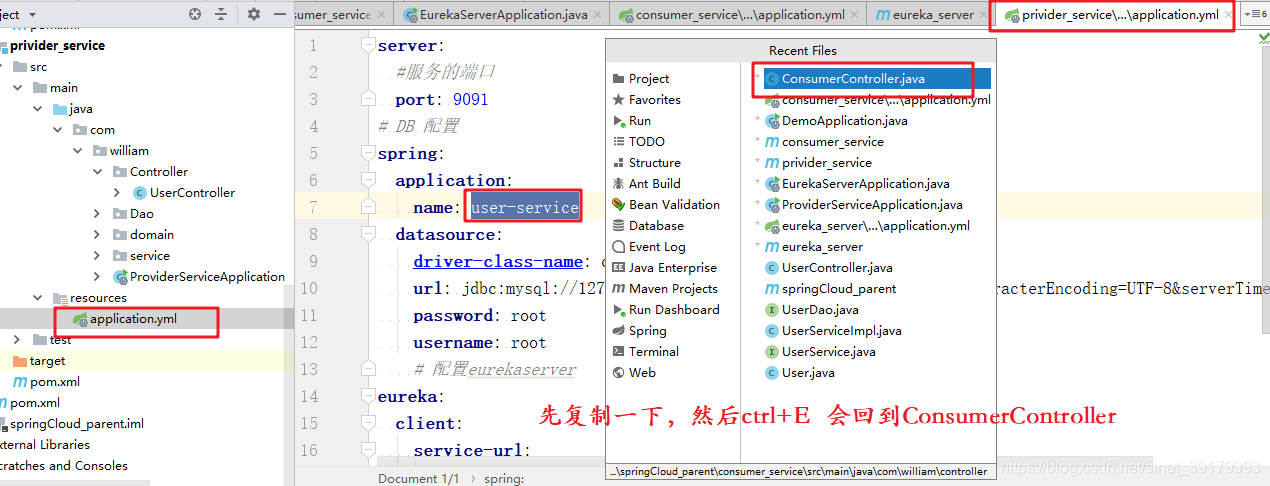The height and width of the screenshot is (486, 1270).
Task: Open Java Enterprise tool window entry
Action: [673, 268]
